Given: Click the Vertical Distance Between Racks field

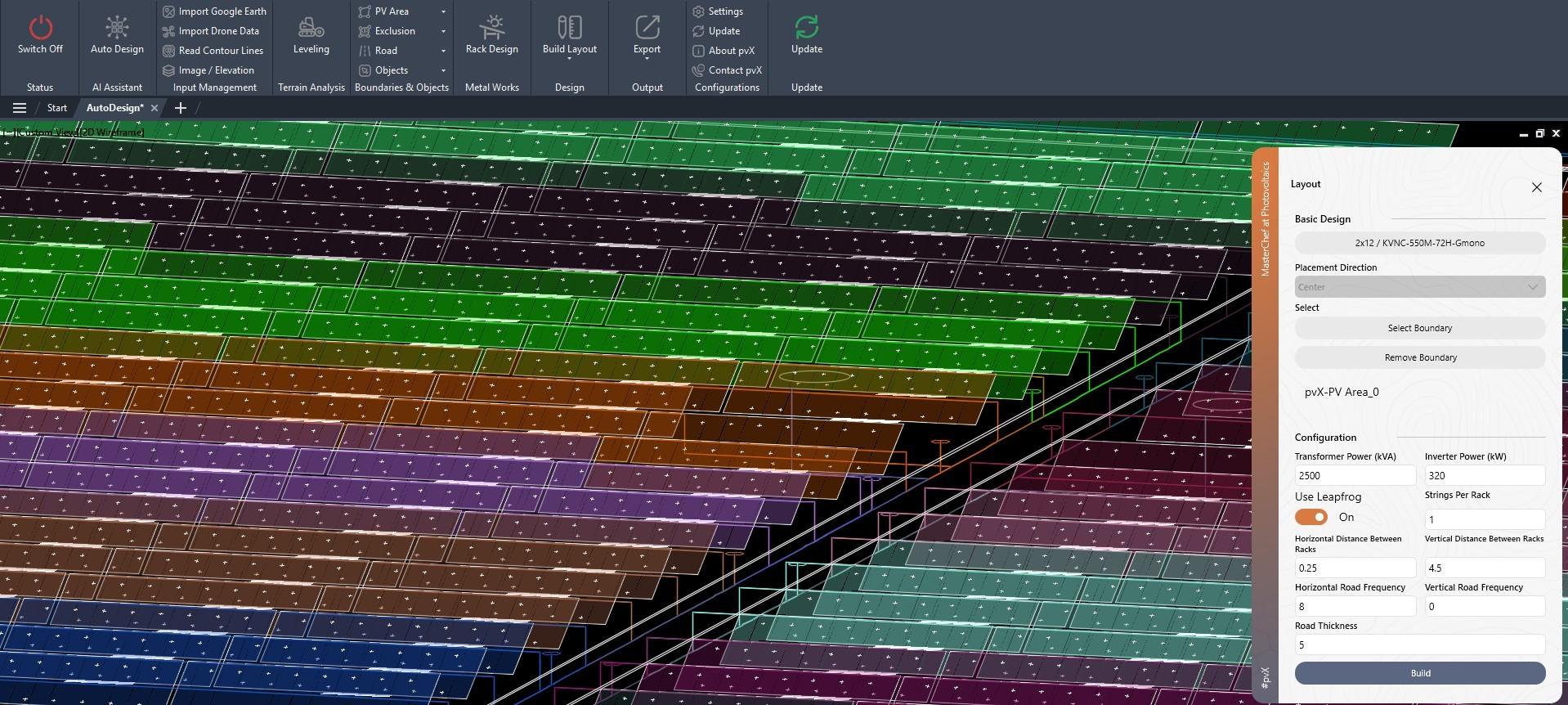Looking at the screenshot, I should [1485, 568].
